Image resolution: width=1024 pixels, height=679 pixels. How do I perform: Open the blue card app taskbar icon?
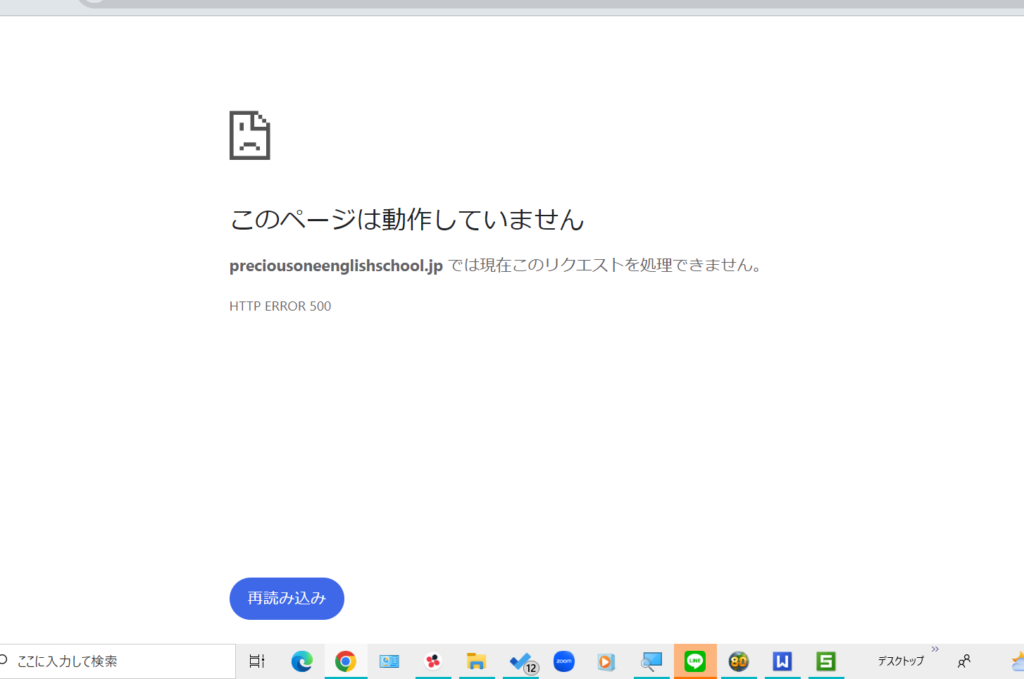click(389, 661)
